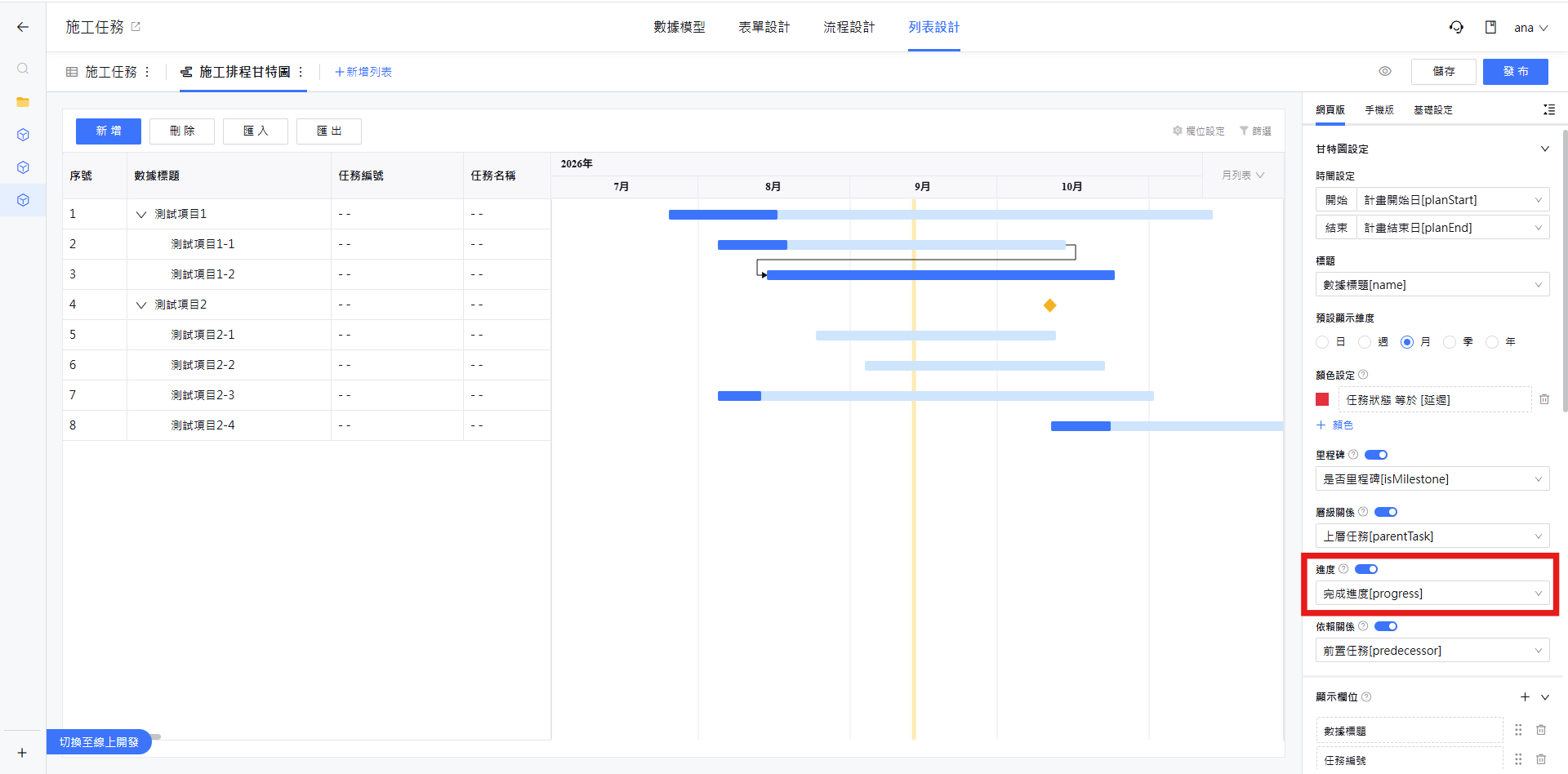This screenshot has height=774, width=1568.
Task: Open help icon next to 依賴關係
Action: click(1363, 626)
